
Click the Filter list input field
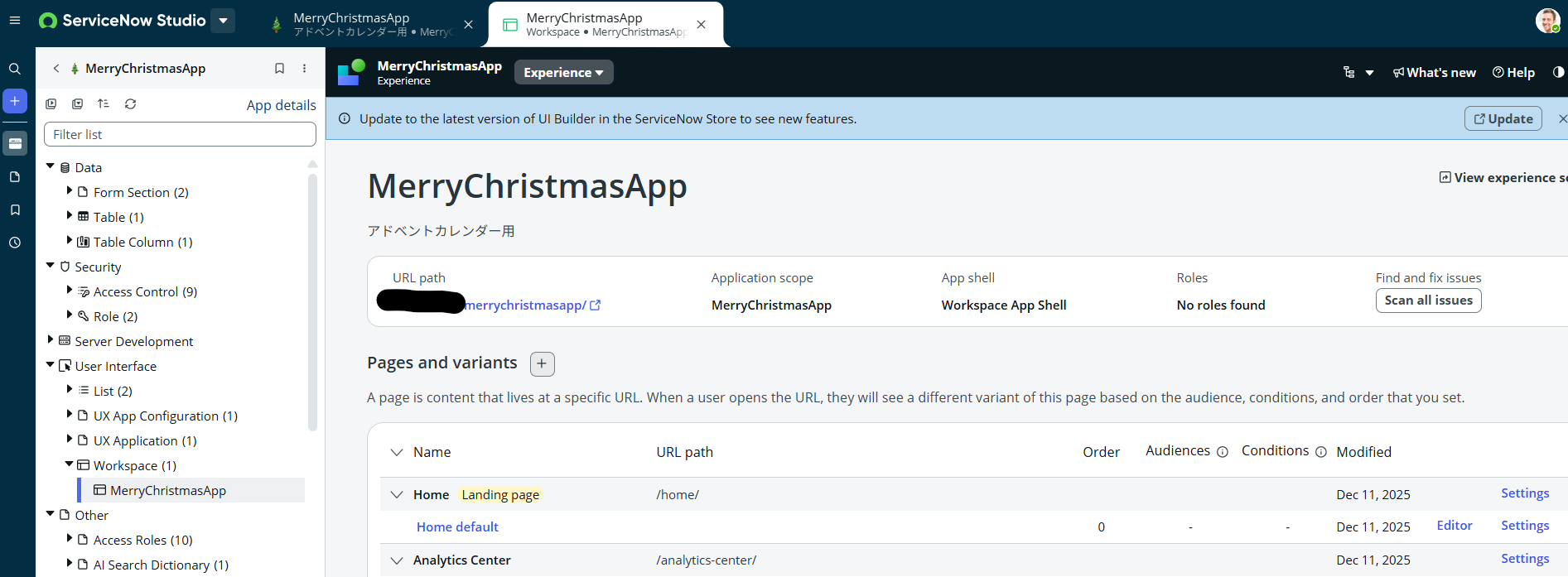click(x=180, y=134)
